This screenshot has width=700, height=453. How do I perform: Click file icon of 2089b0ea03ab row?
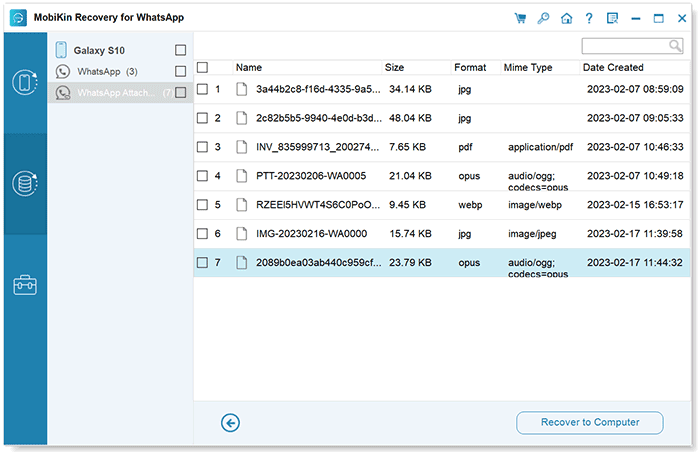242,262
